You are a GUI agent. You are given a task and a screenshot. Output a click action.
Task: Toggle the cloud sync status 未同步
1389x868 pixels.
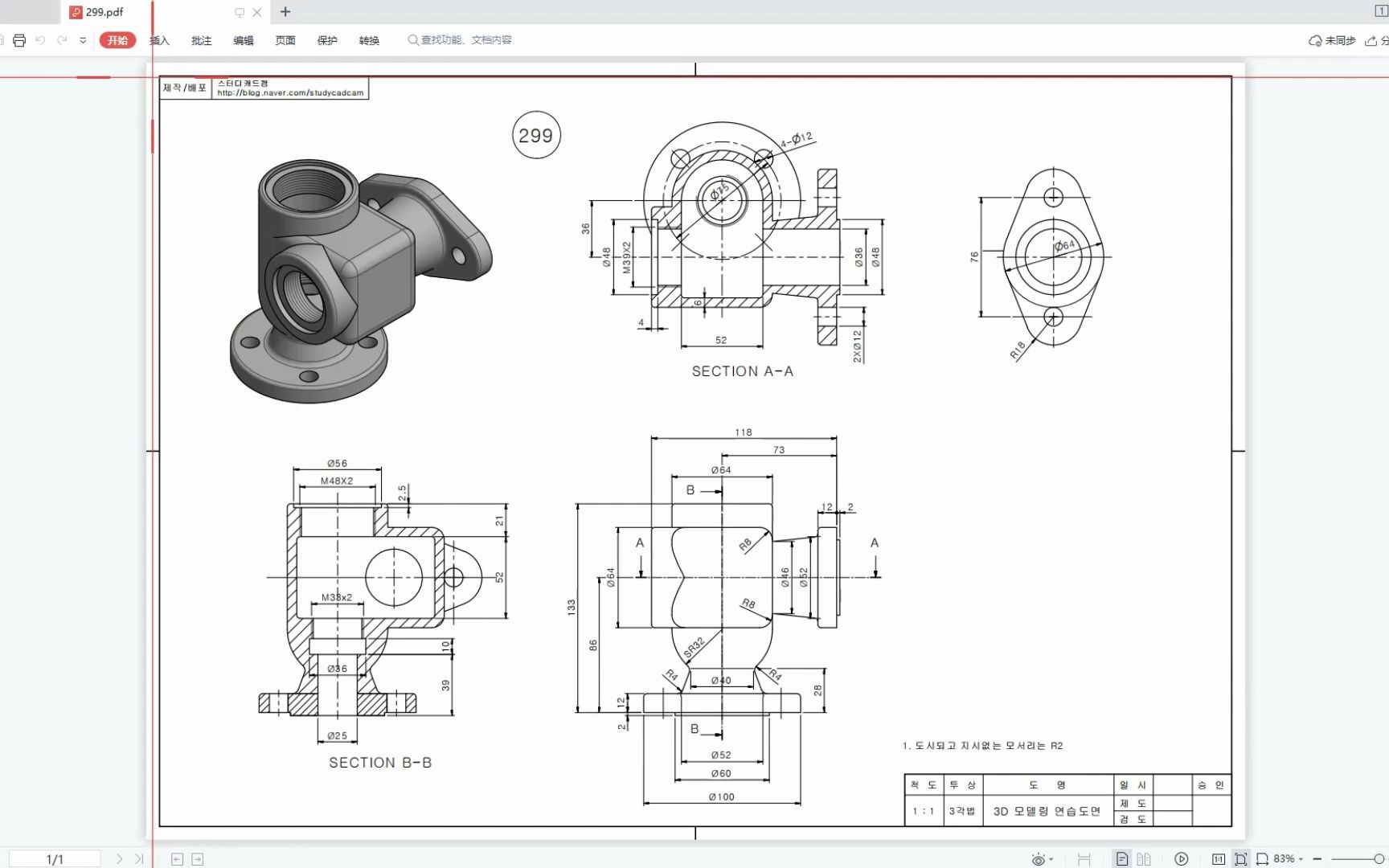tap(1334, 39)
